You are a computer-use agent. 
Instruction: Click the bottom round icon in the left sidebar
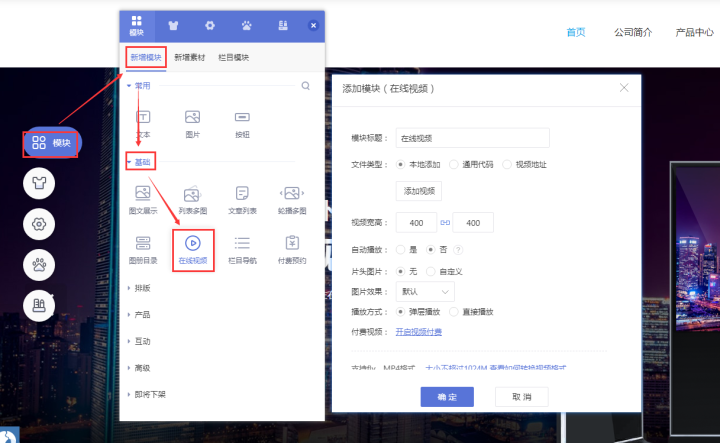tap(39, 305)
